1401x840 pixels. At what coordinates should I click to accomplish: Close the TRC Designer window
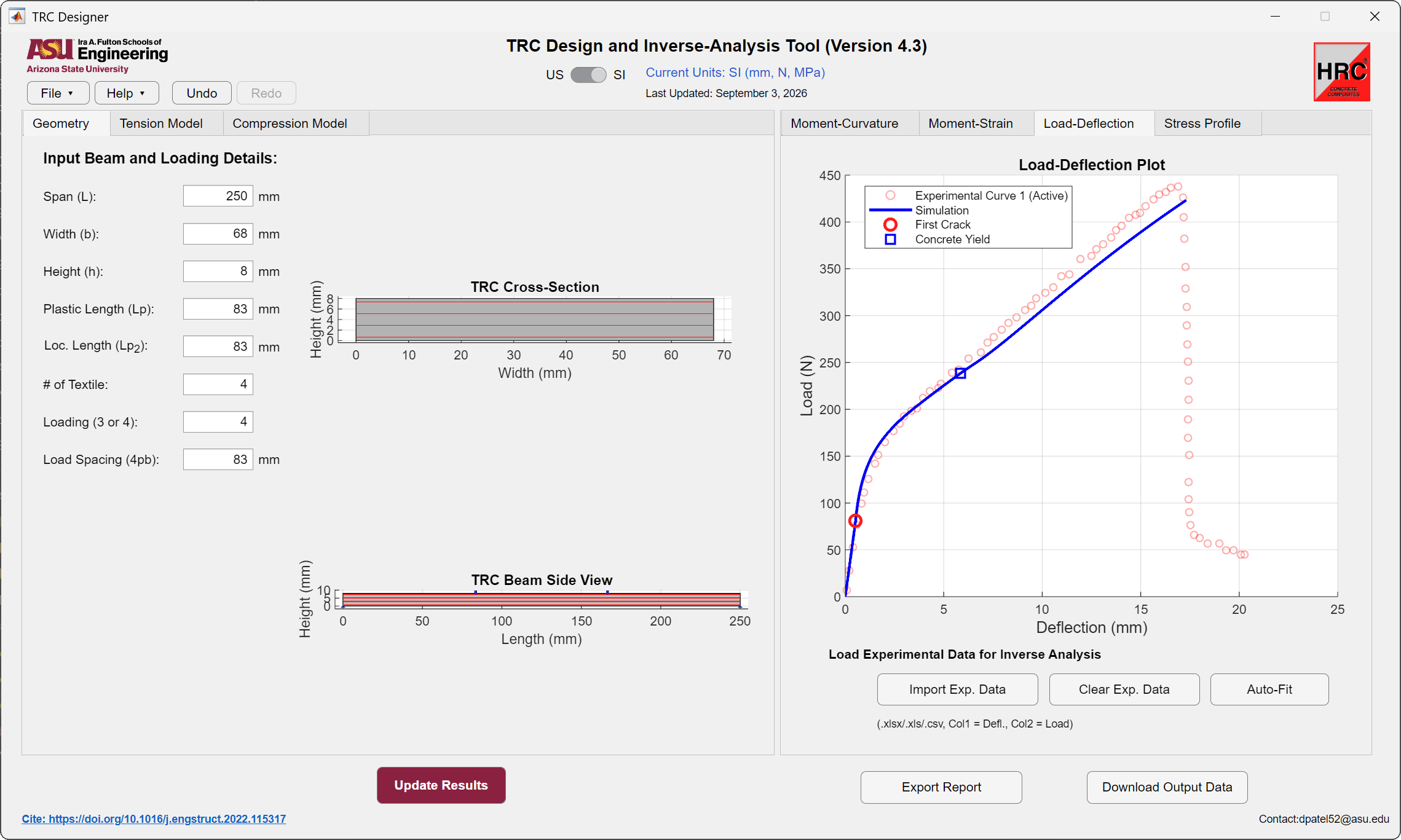(1375, 17)
